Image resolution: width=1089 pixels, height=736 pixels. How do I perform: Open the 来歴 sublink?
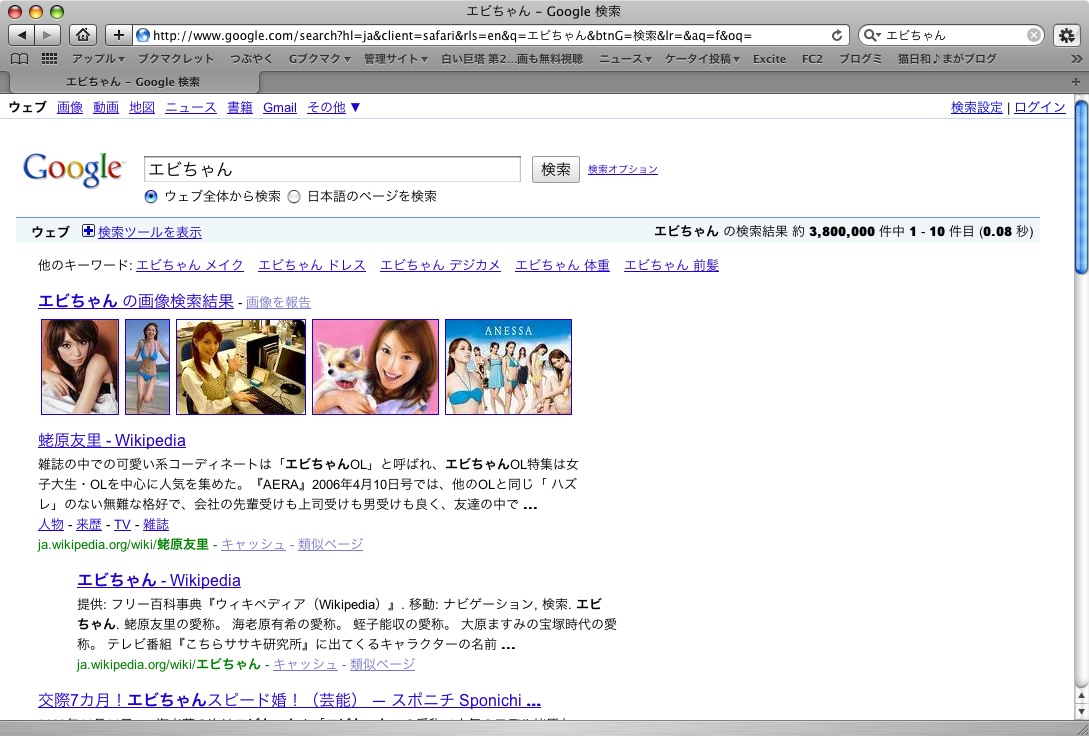[89, 525]
